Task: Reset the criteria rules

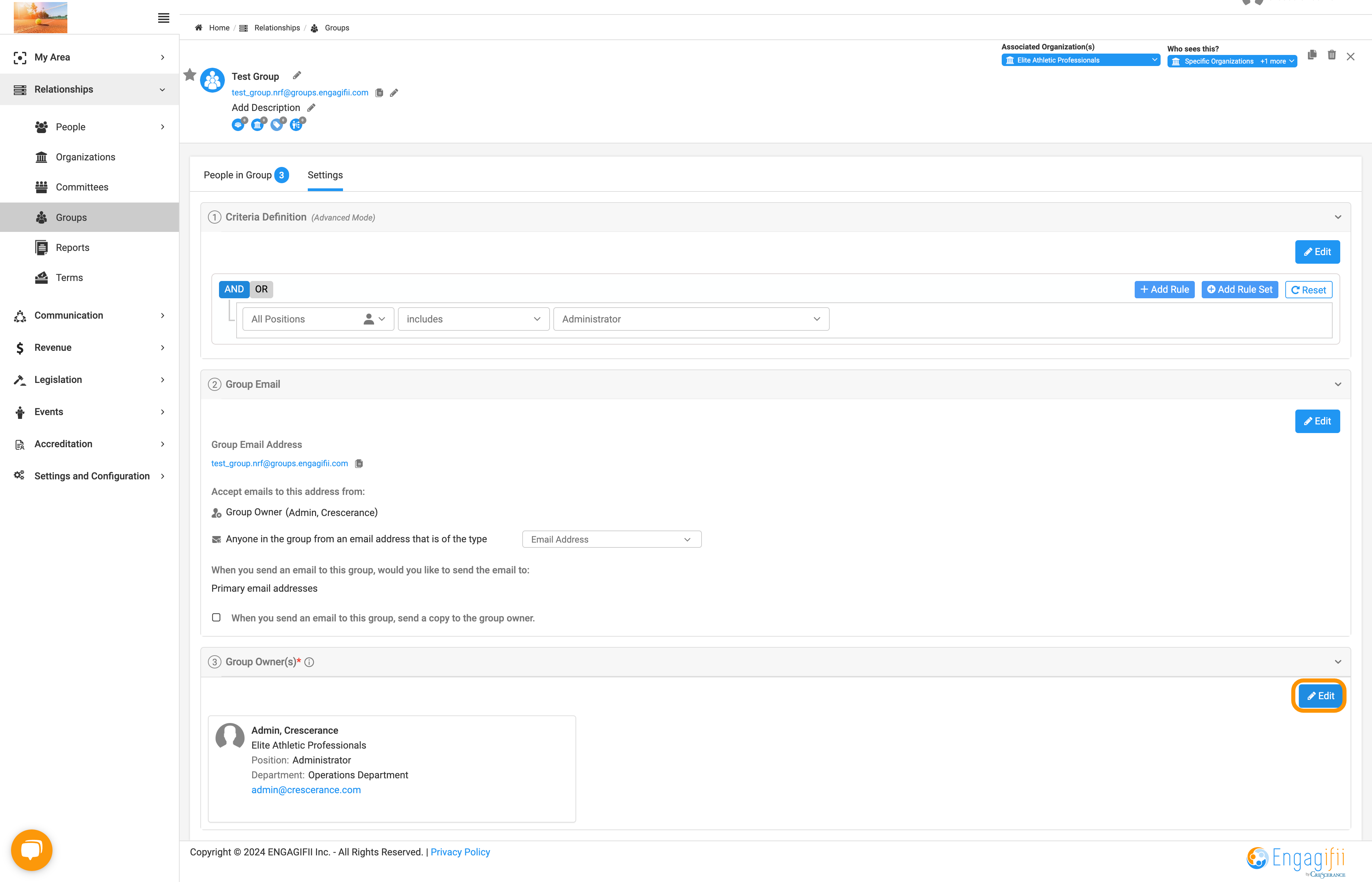Action: coord(1308,290)
